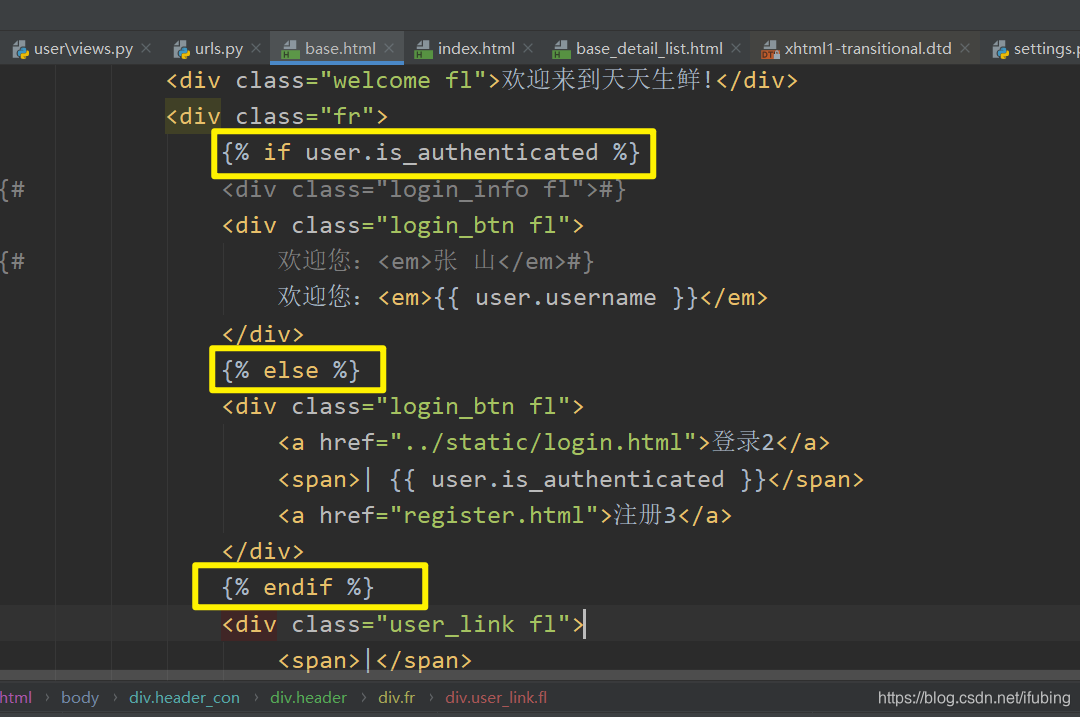The height and width of the screenshot is (717, 1080).
Task: Click the HTML file icon on base.html tab
Action: pos(291,49)
